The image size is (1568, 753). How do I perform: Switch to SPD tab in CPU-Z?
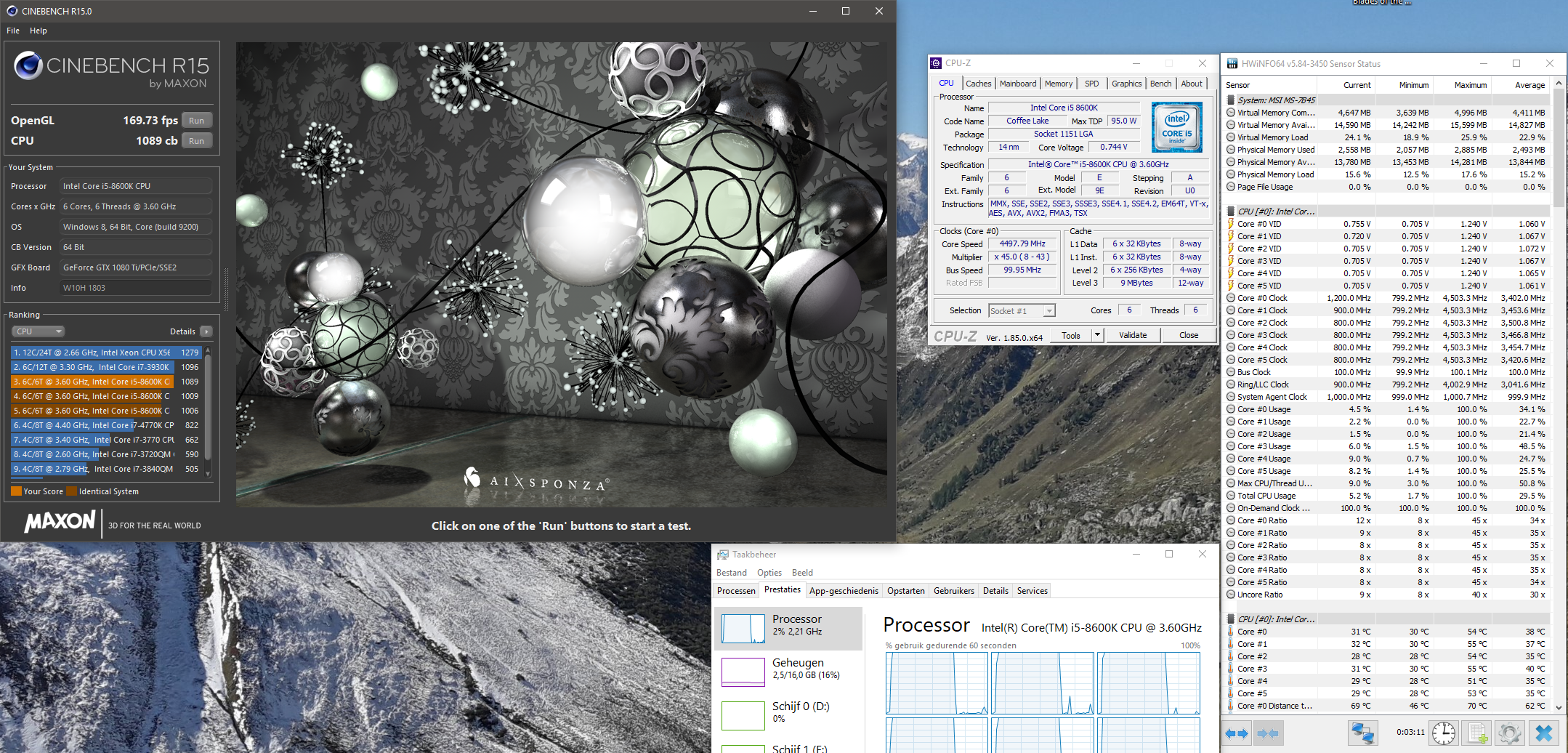(1092, 84)
